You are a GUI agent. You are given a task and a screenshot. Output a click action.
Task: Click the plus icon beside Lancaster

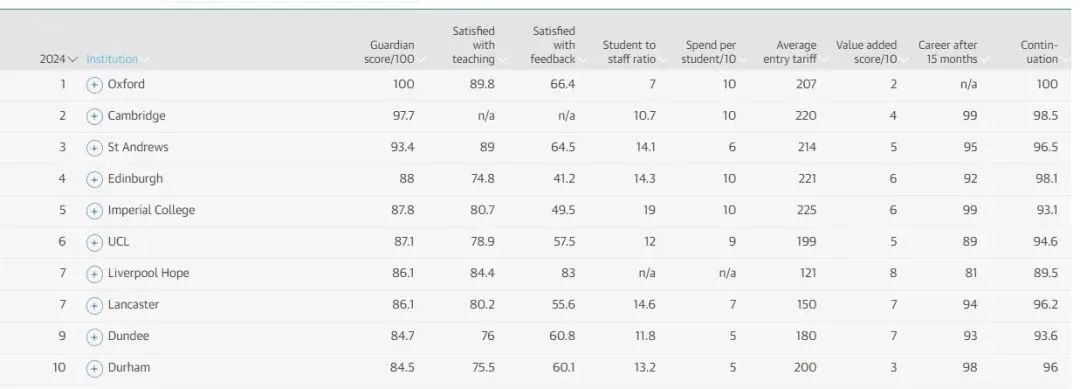(x=94, y=306)
